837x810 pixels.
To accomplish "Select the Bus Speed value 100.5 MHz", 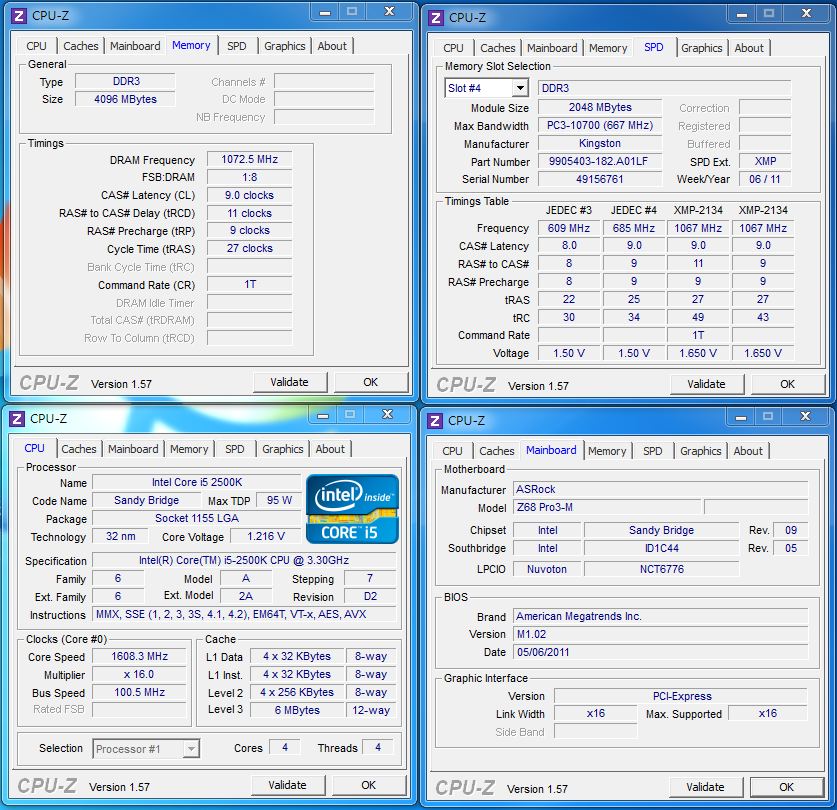I will point(139,693).
